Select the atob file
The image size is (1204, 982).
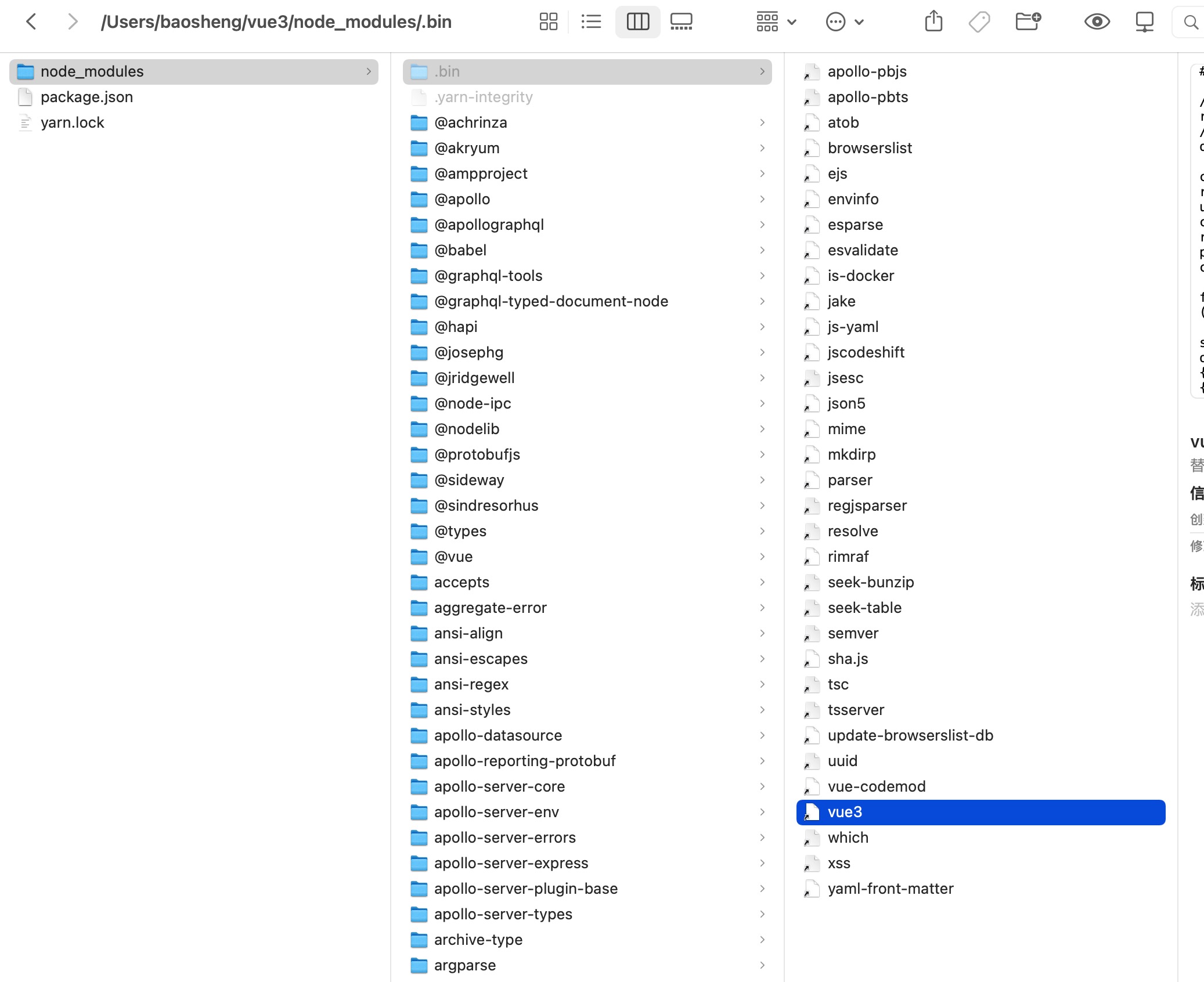pyautogui.click(x=980, y=122)
